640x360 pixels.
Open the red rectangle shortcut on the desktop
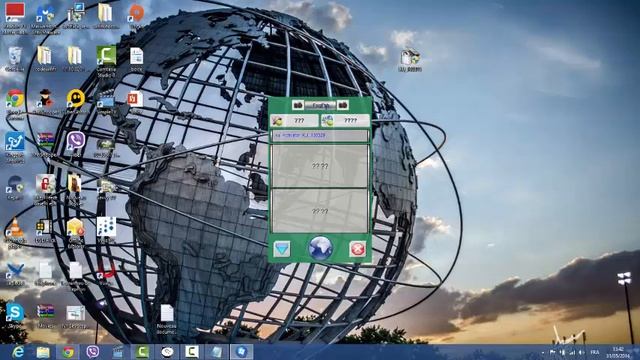point(15,12)
